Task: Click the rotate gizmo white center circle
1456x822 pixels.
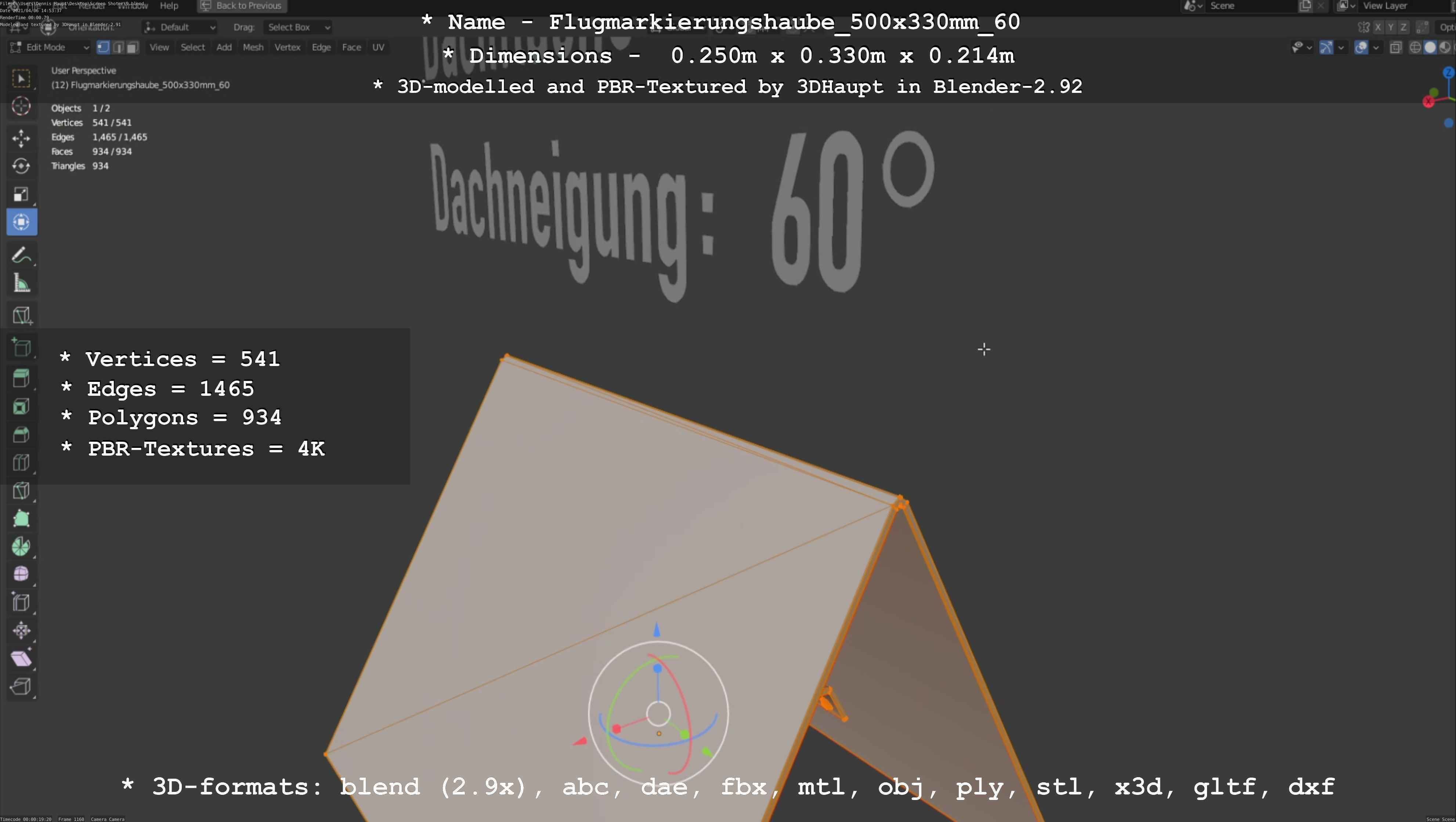Action: 658,714
